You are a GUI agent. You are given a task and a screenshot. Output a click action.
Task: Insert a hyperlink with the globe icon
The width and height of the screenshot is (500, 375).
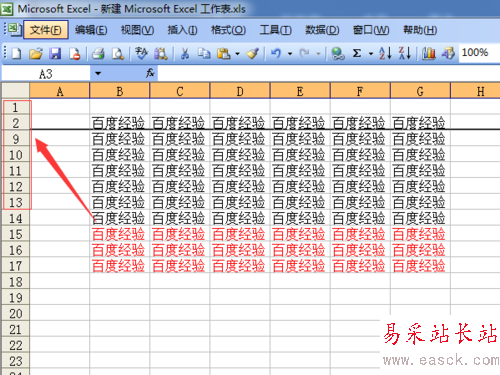click(x=338, y=53)
